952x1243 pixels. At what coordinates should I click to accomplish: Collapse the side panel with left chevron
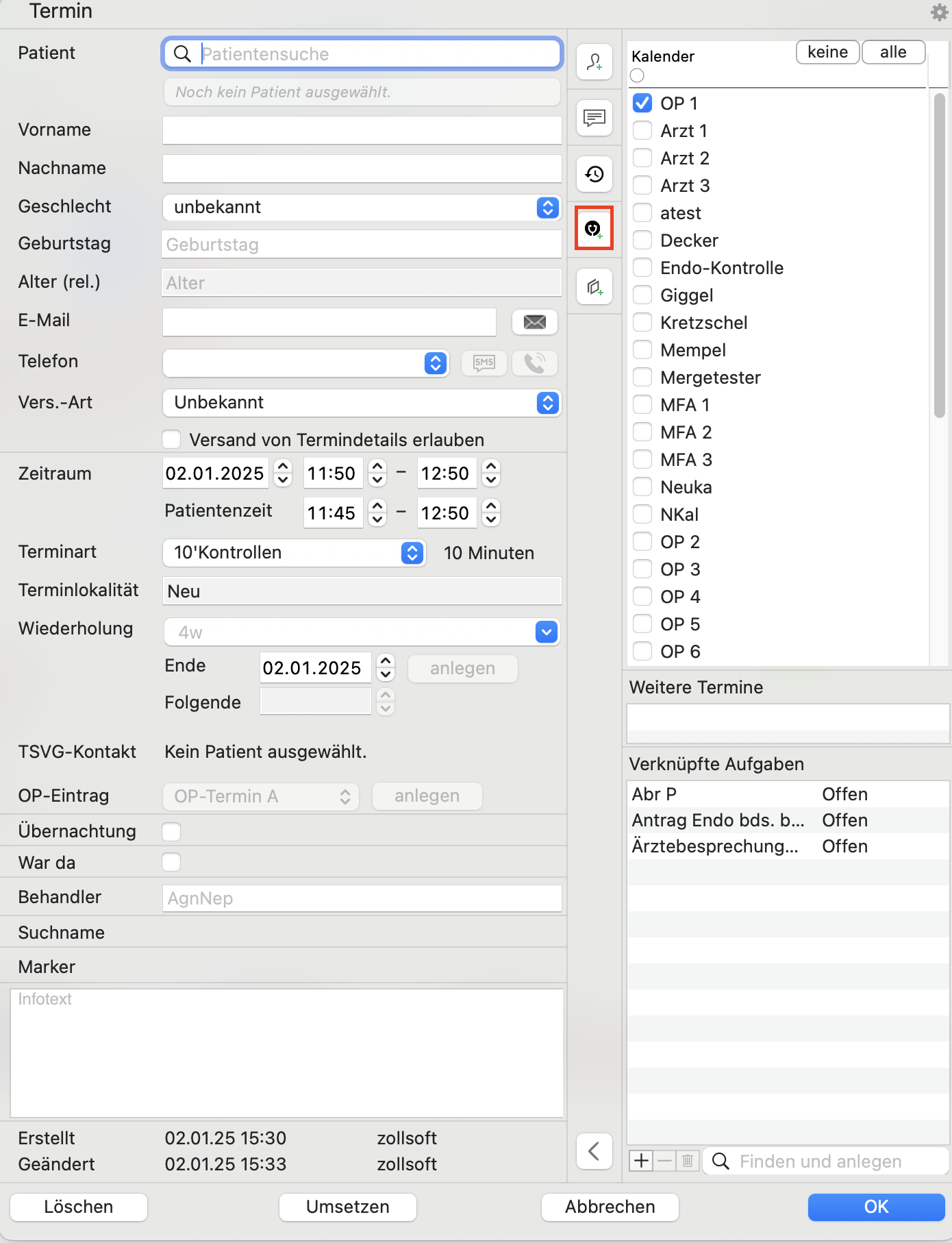click(594, 1151)
